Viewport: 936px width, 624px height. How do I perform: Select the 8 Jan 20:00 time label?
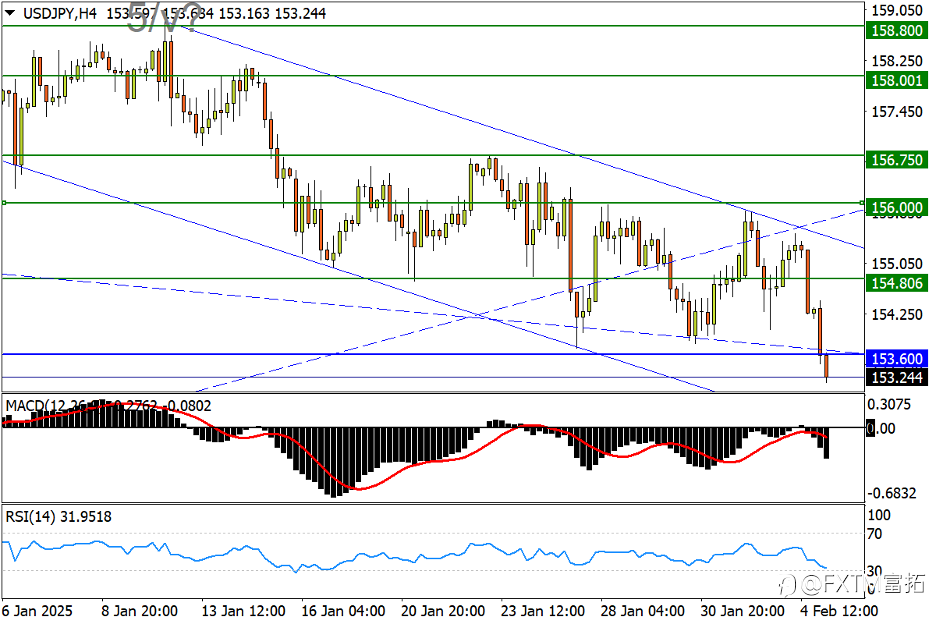(139, 611)
